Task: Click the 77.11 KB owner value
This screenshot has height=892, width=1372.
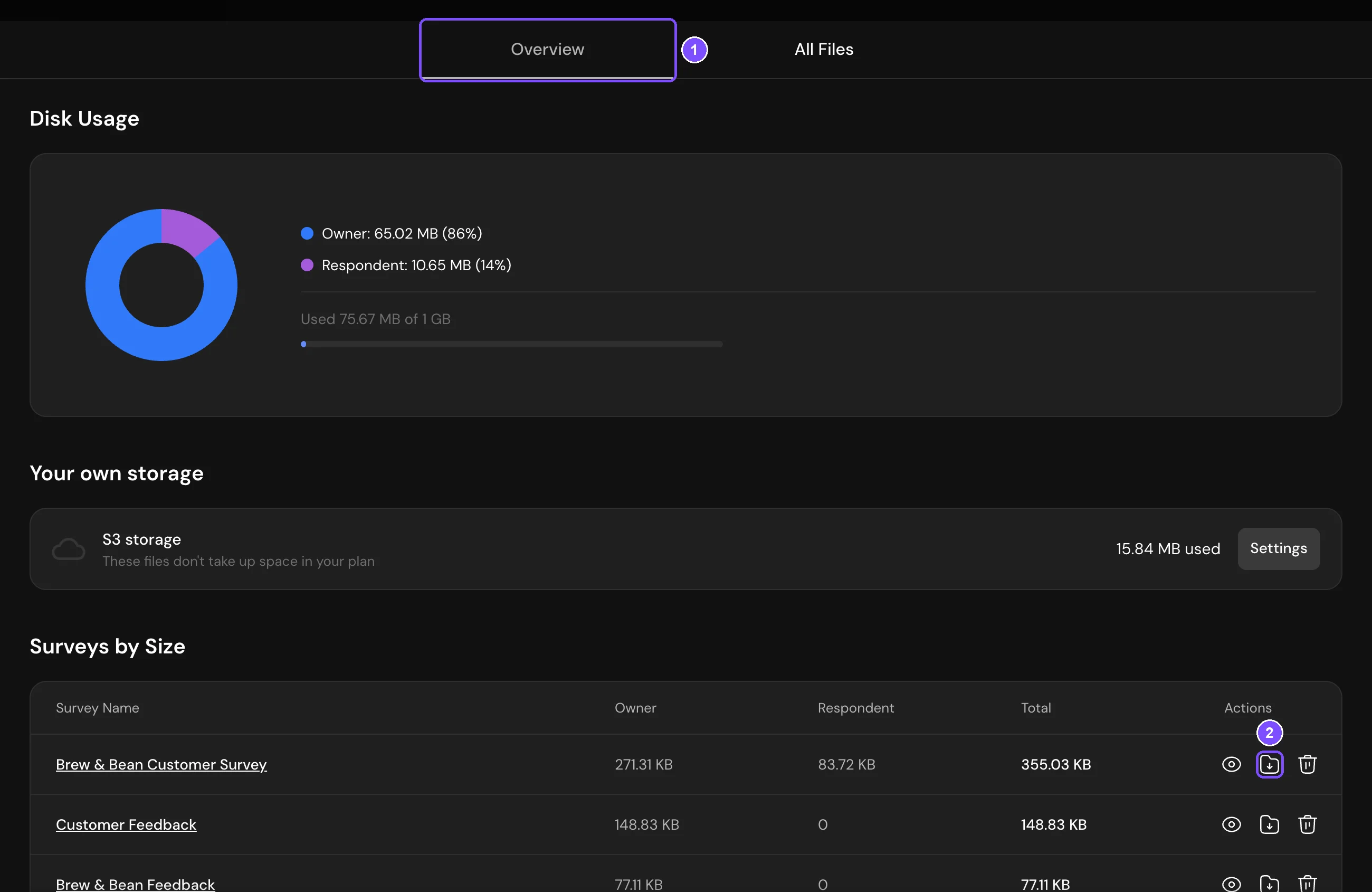Action: (638, 884)
